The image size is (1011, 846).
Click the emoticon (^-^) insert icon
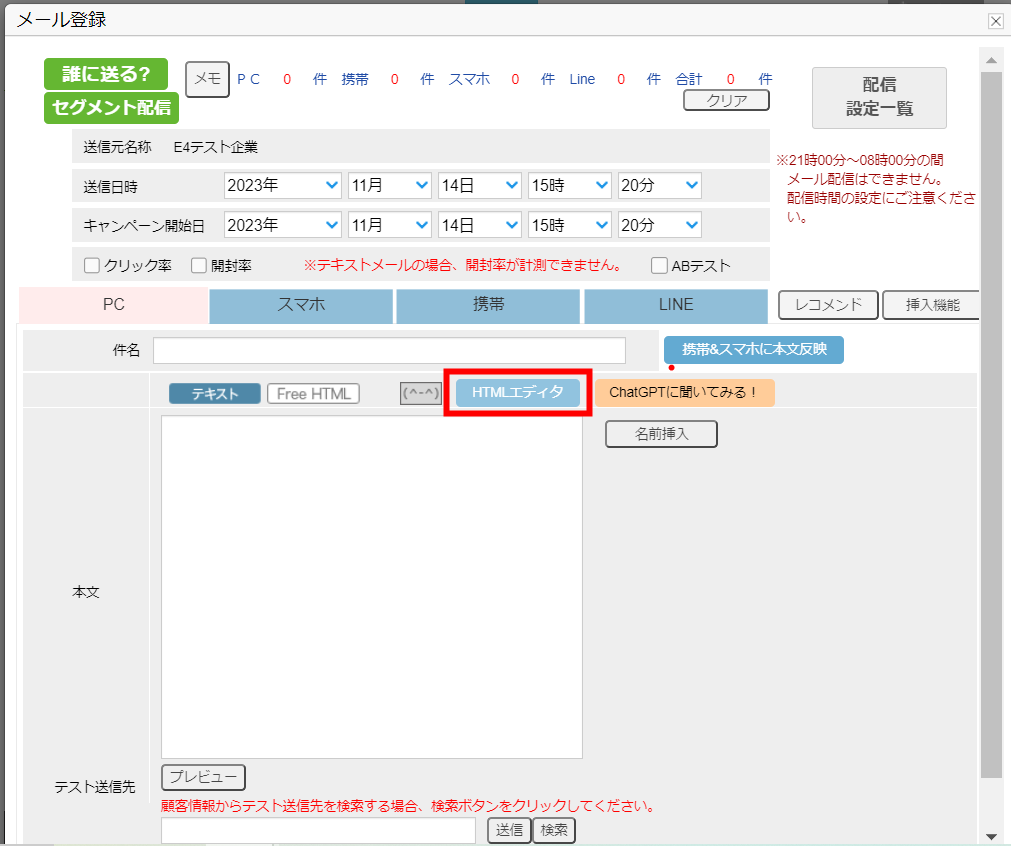coord(421,393)
